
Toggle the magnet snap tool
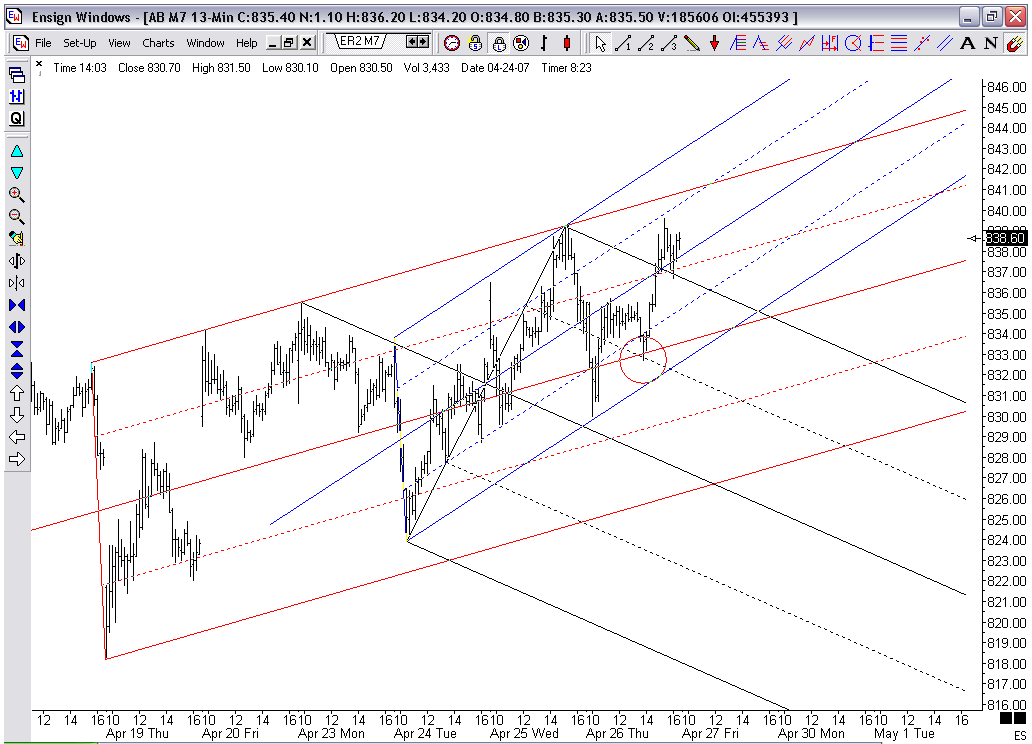click(1014, 43)
